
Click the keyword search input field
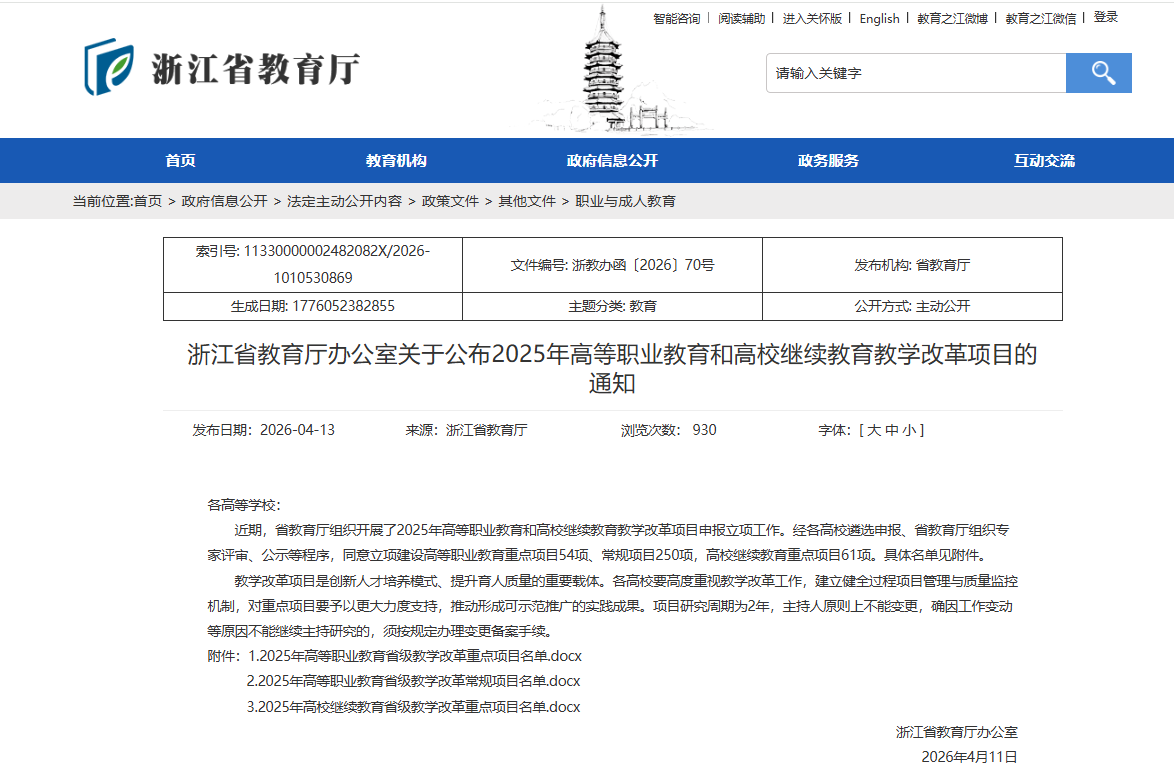tap(915, 73)
